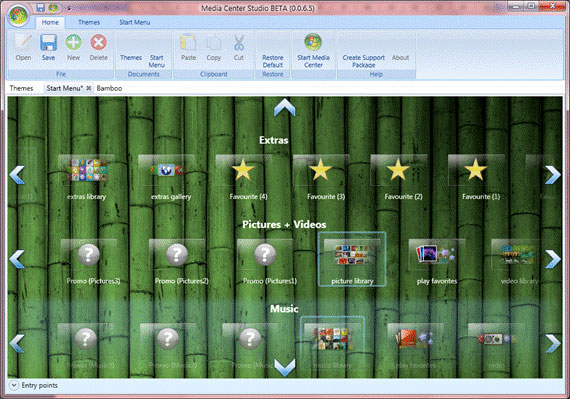Open the About dialog
The width and height of the screenshot is (570, 399).
pyautogui.click(x=400, y=58)
